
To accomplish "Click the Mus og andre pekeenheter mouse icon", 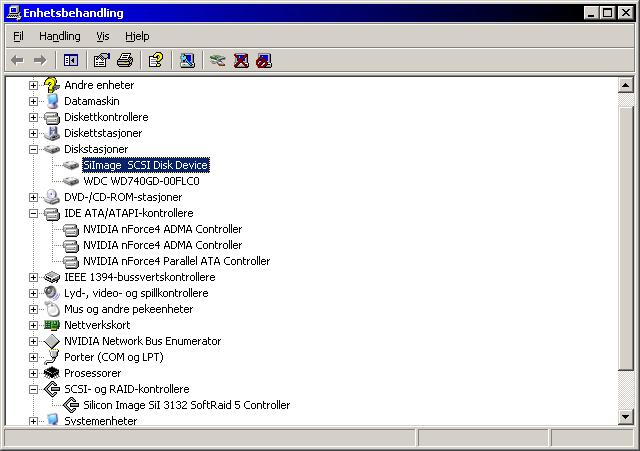I will coord(52,309).
